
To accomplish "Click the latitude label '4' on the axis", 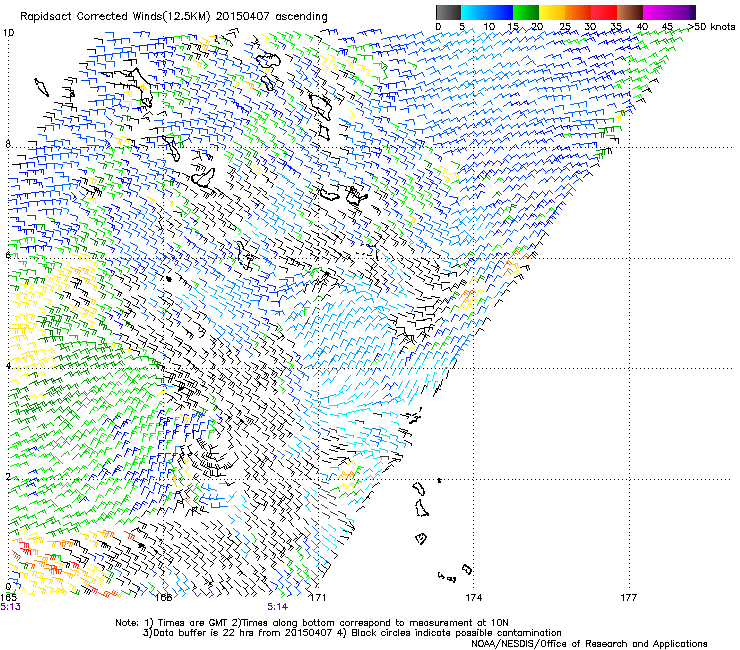I will tap(8, 365).
